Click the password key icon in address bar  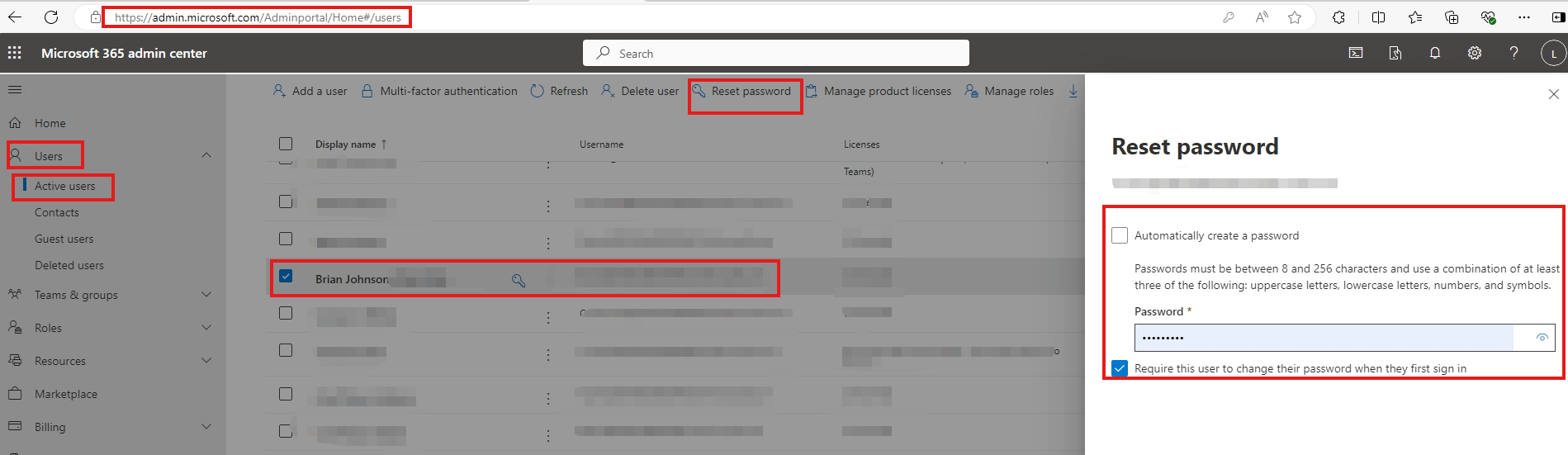tap(1229, 17)
